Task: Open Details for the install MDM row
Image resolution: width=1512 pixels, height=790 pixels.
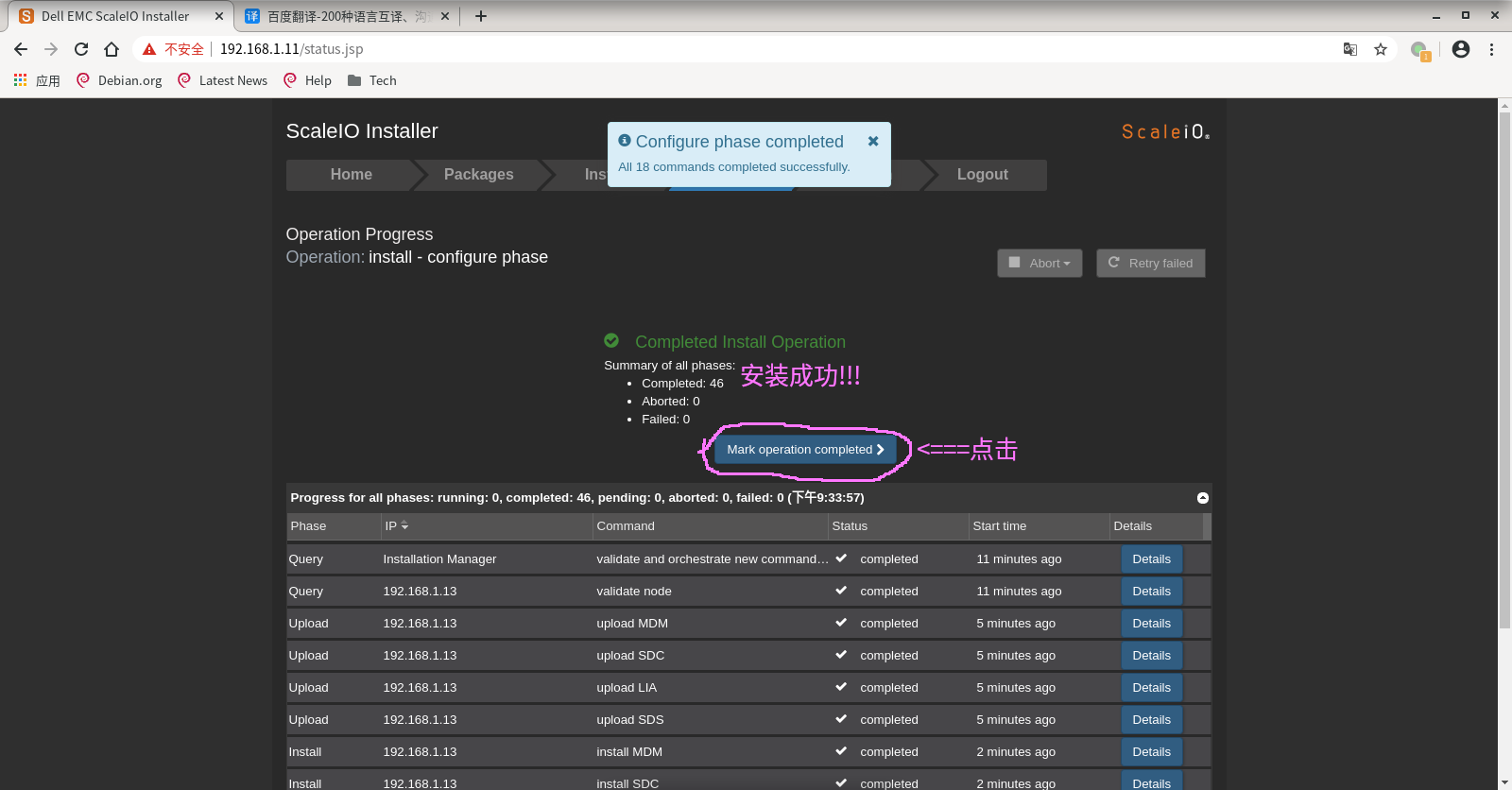Action: click(x=1151, y=752)
